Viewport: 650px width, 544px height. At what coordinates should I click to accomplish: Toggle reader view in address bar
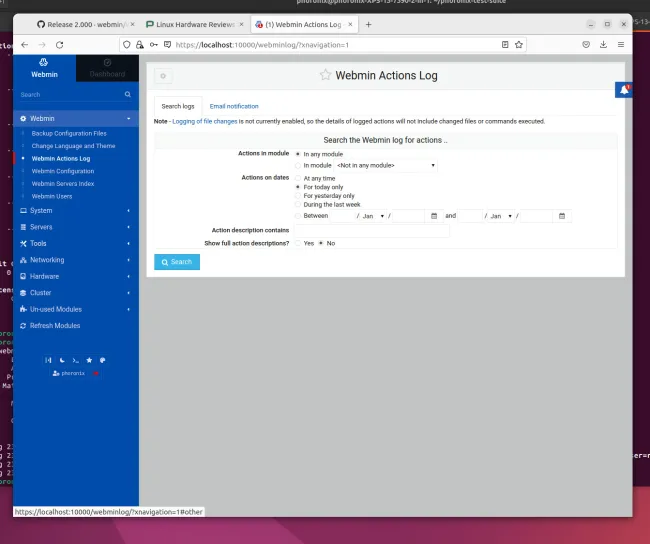coord(505,45)
